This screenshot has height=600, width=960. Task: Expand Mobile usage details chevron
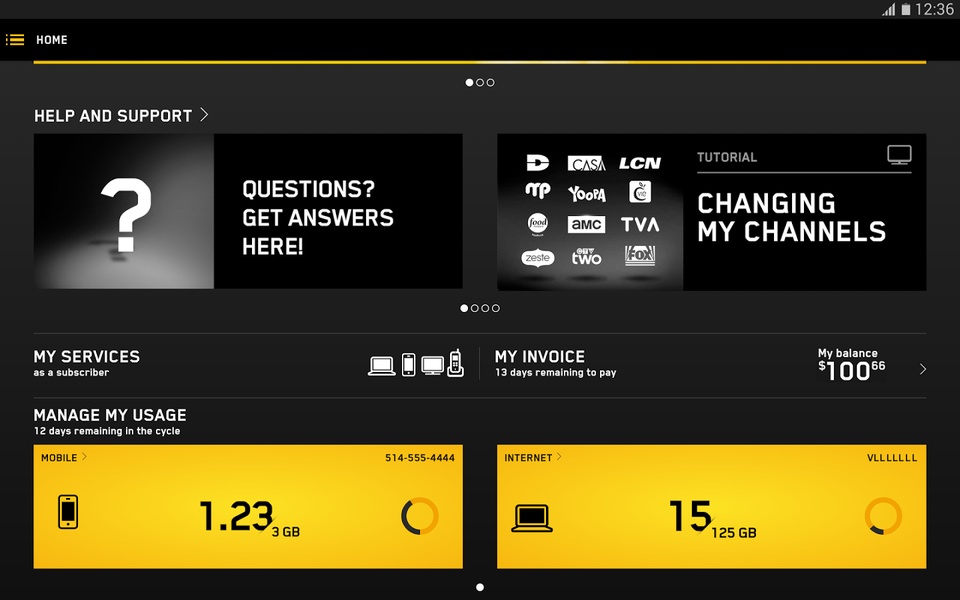(84, 456)
